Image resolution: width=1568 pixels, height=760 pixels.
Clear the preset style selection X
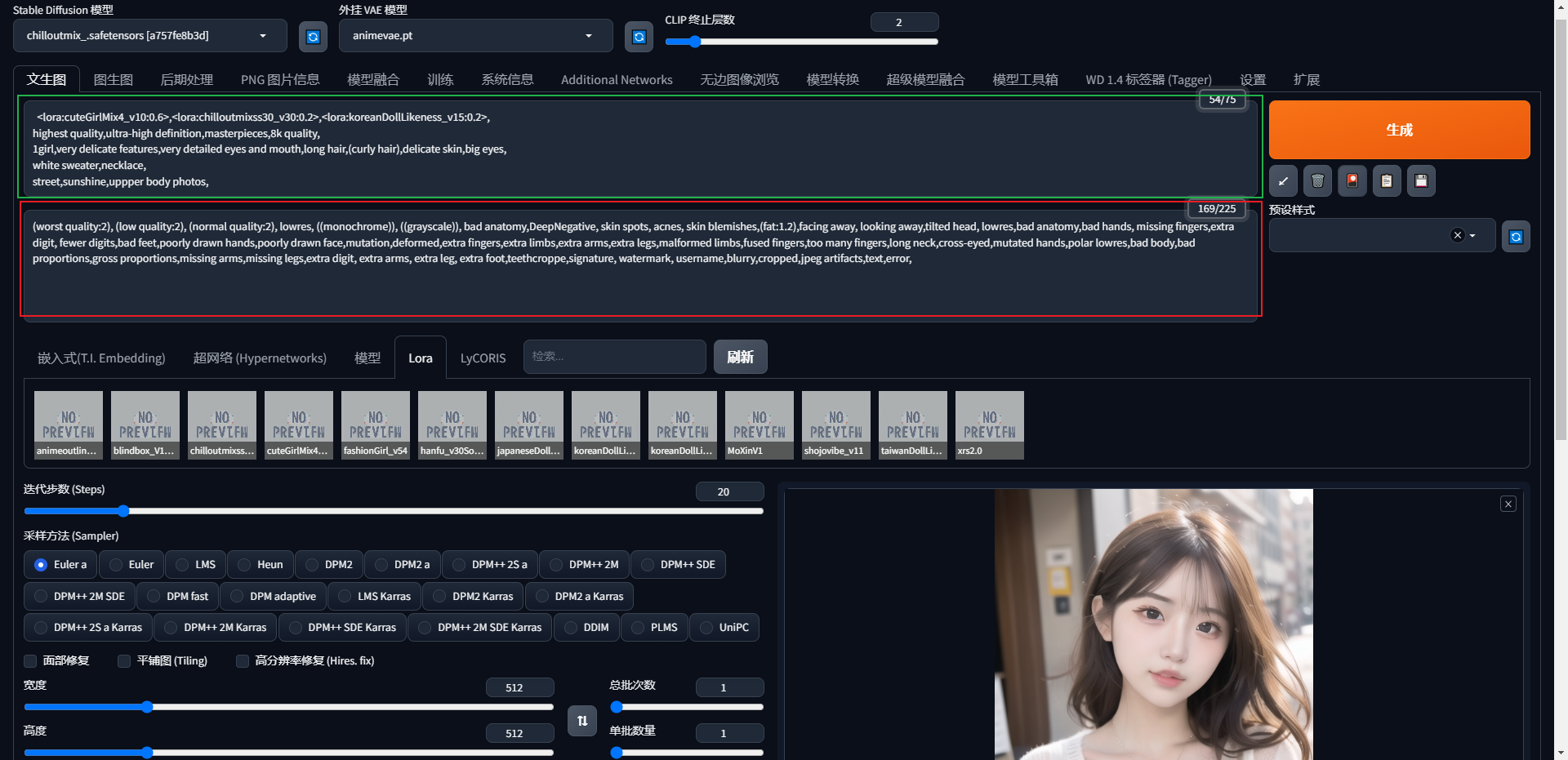click(x=1457, y=235)
